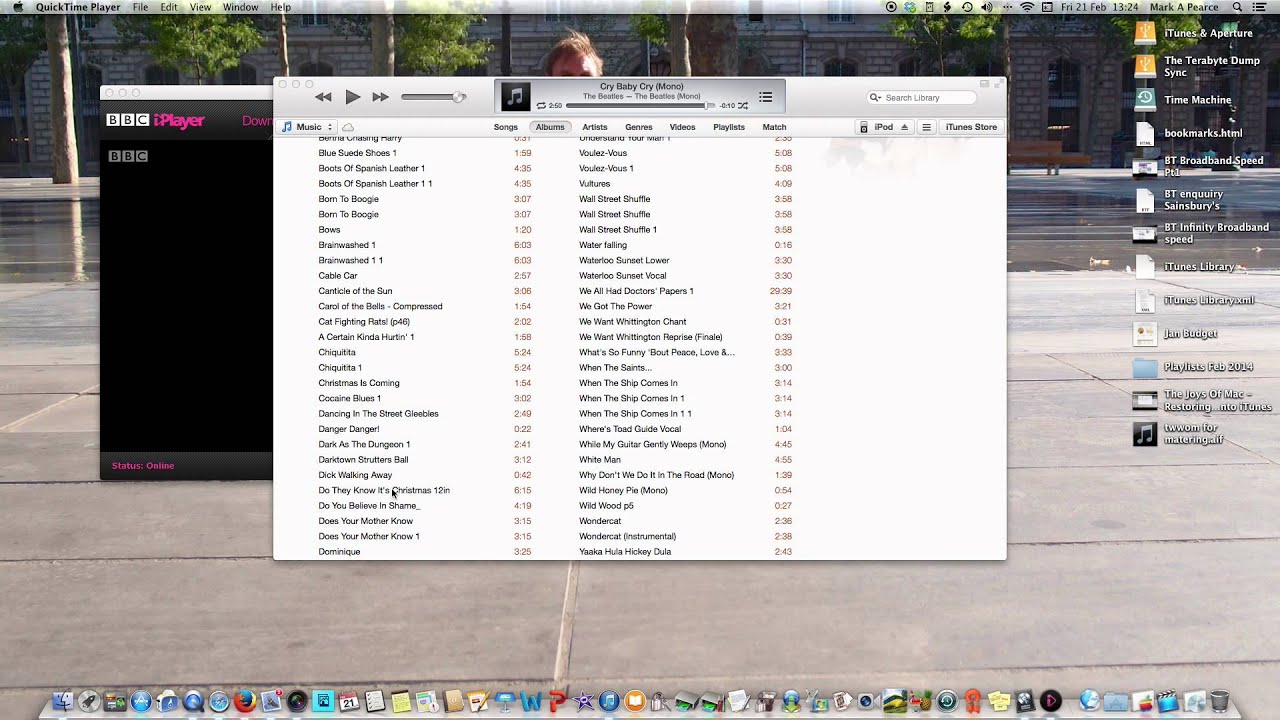Open the Genres tab
1280x720 pixels.
[639, 127]
